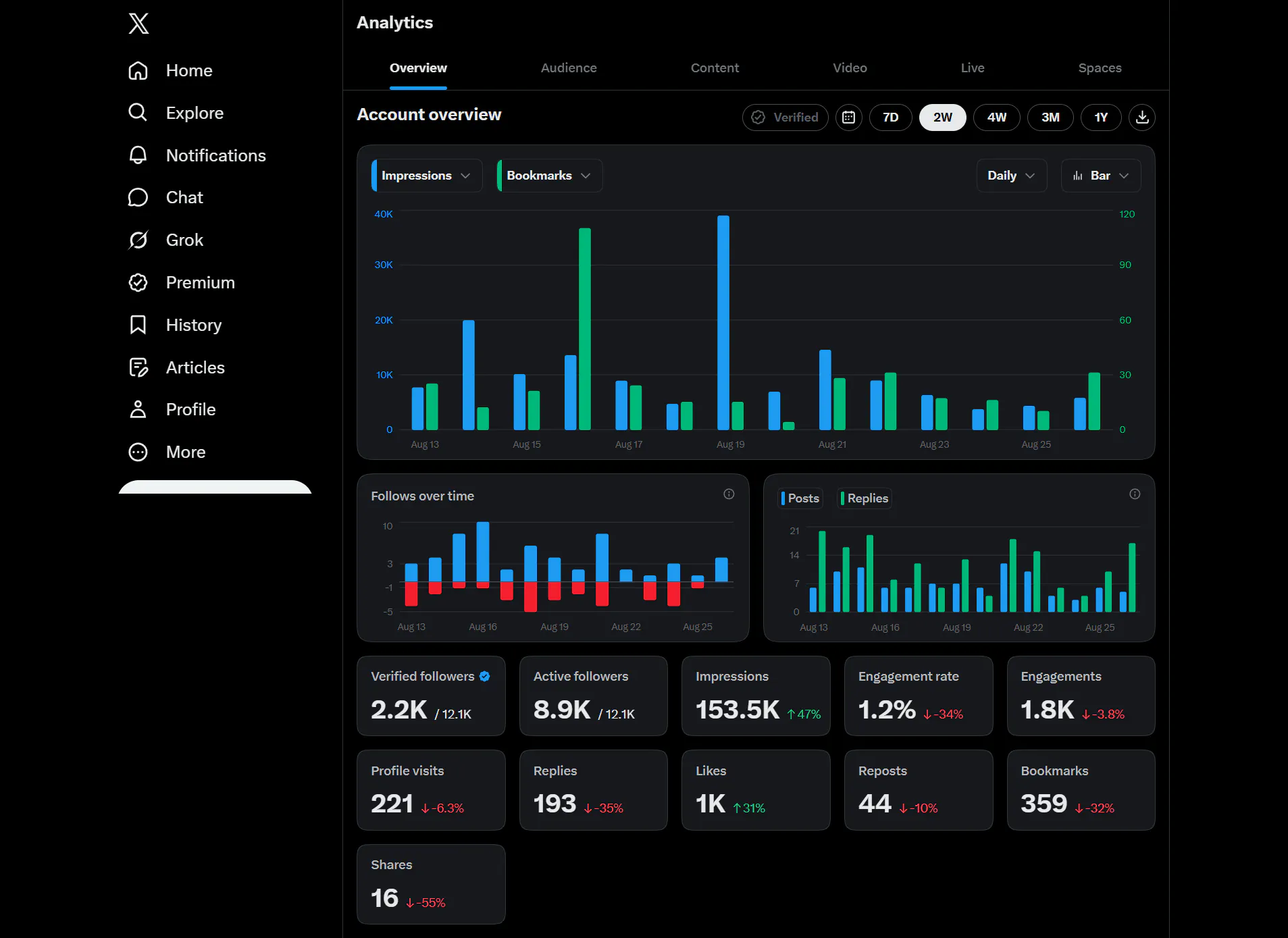Screen dimensions: 1288x938
Task: Switch to the Spaces tab
Action: 1100,68
